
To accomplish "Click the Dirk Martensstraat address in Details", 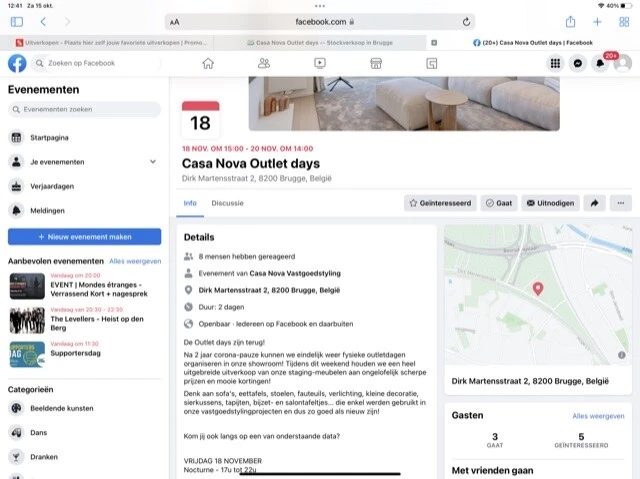I will pos(269,290).
